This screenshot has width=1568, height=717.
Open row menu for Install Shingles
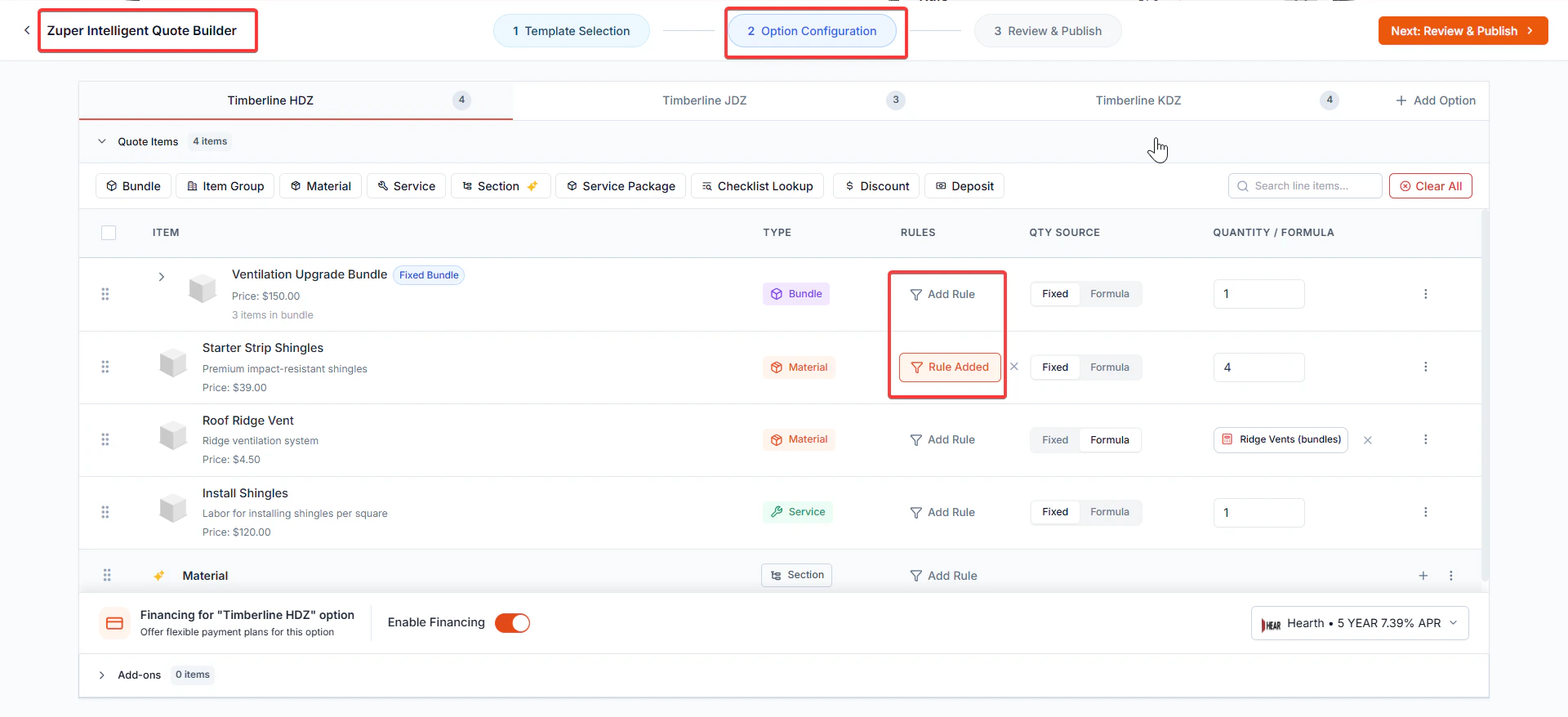point(1426,512)
